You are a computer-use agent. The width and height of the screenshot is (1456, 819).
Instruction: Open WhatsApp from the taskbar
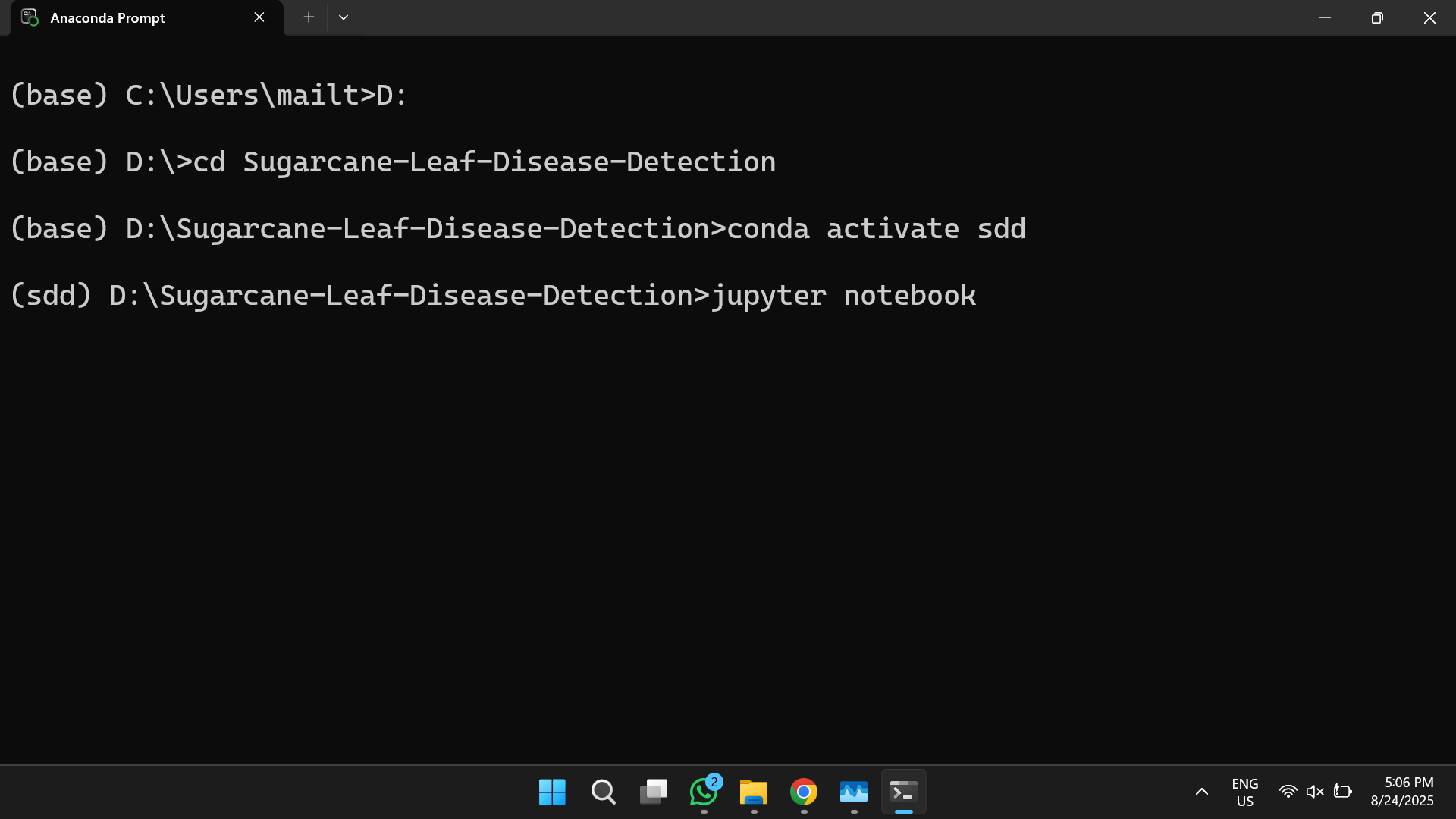coord(704,792)
